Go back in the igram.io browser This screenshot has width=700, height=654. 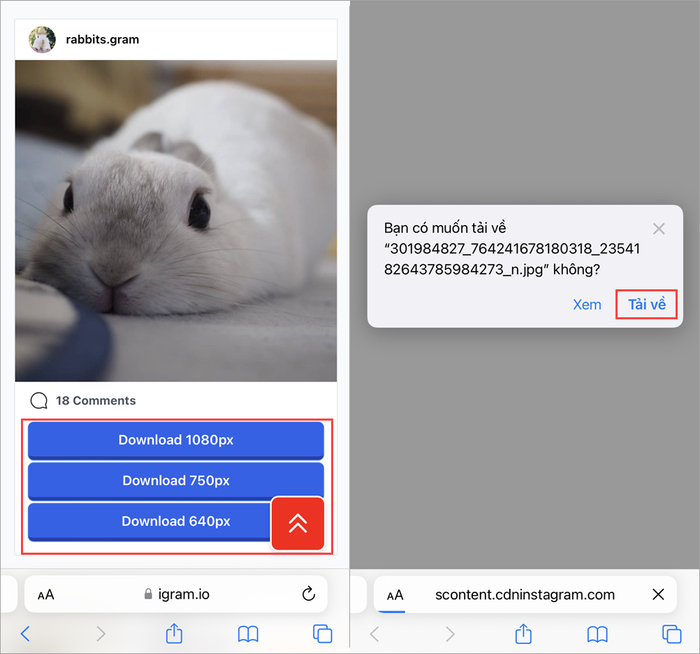pos(25,633)
